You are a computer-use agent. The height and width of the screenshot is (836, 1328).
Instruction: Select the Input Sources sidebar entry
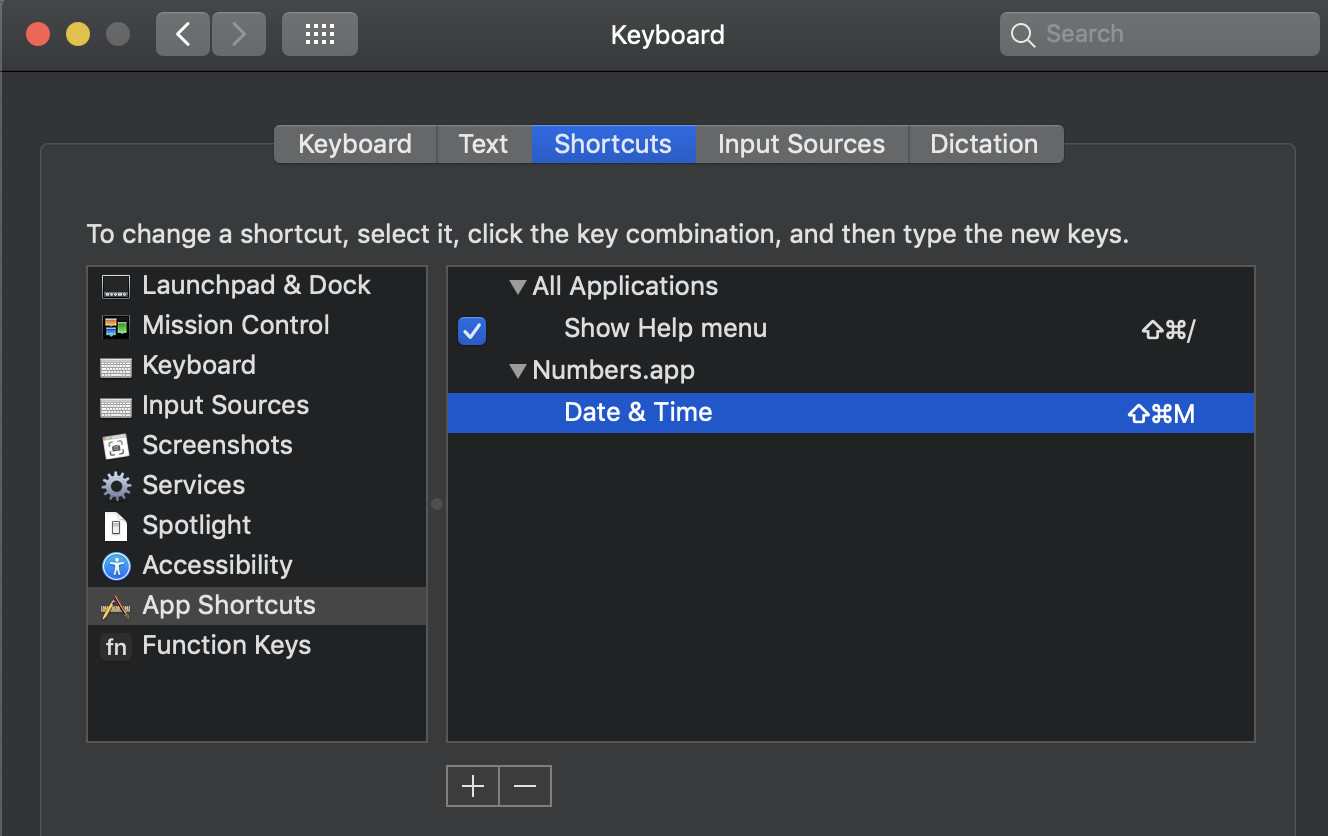(x=225, y=405)
